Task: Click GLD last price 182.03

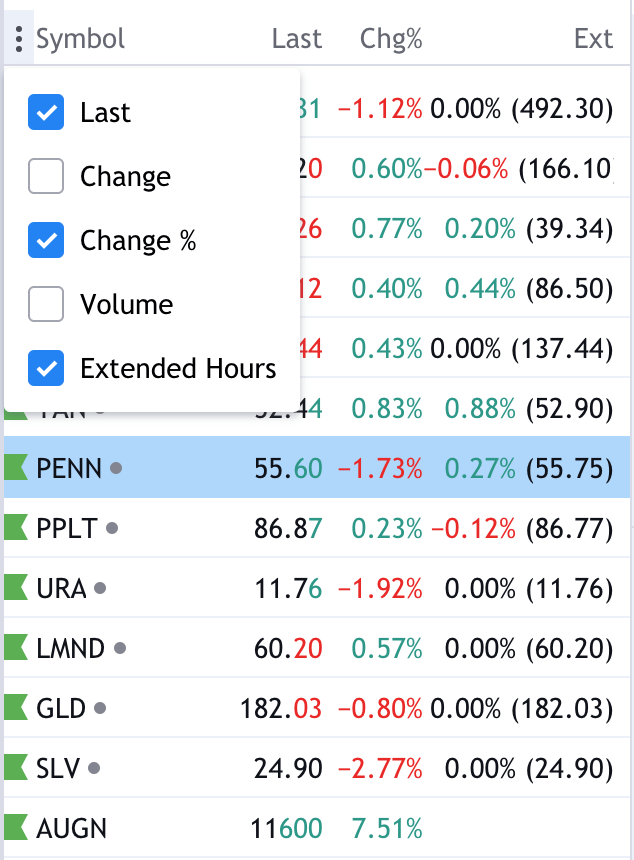Action: click(281, 709)
